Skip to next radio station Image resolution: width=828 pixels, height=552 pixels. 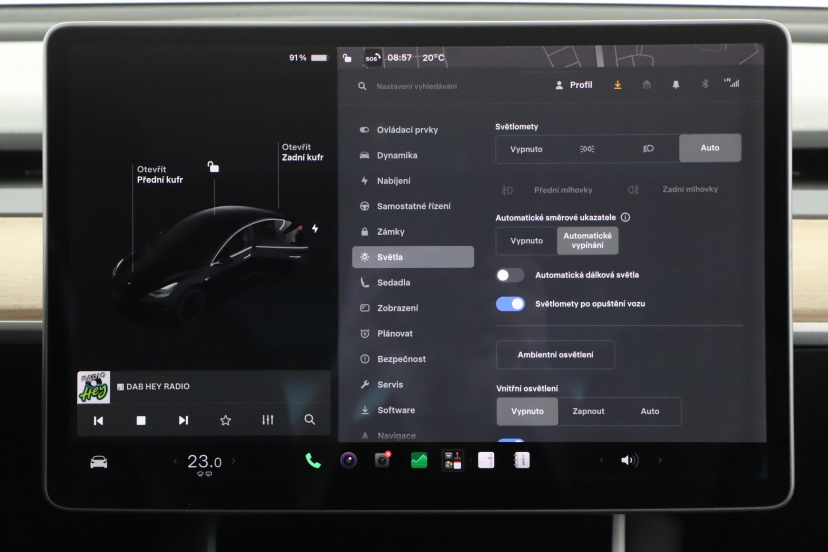point(183,420)
